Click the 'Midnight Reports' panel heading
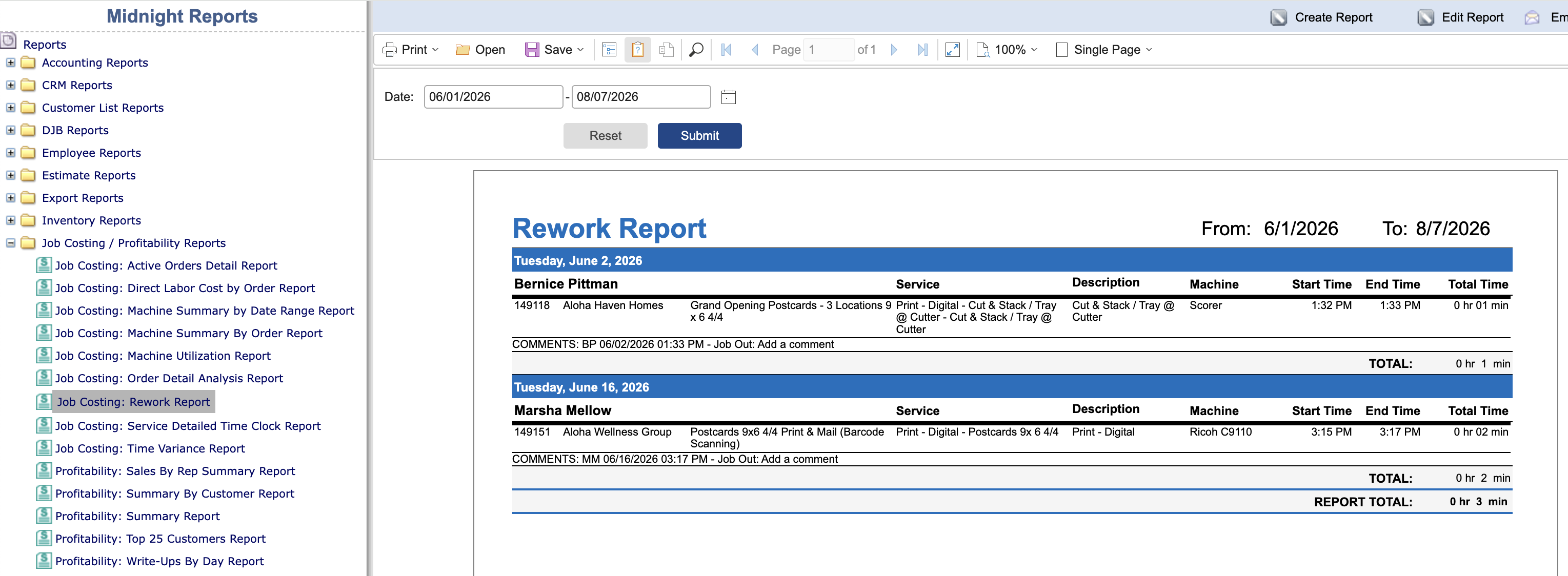 [x=182, y=16]
